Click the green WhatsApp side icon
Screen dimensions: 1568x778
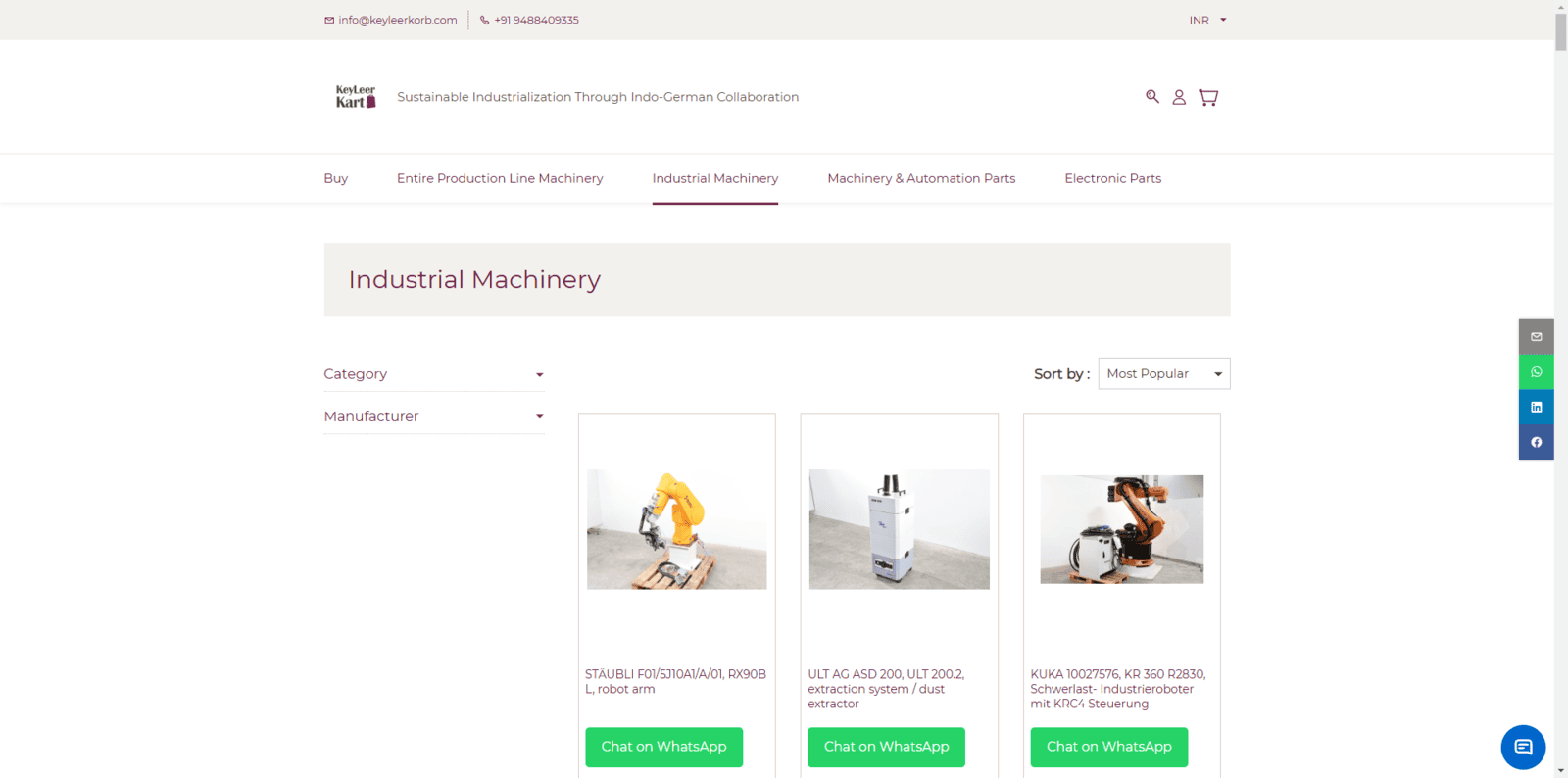(1536, 372)
